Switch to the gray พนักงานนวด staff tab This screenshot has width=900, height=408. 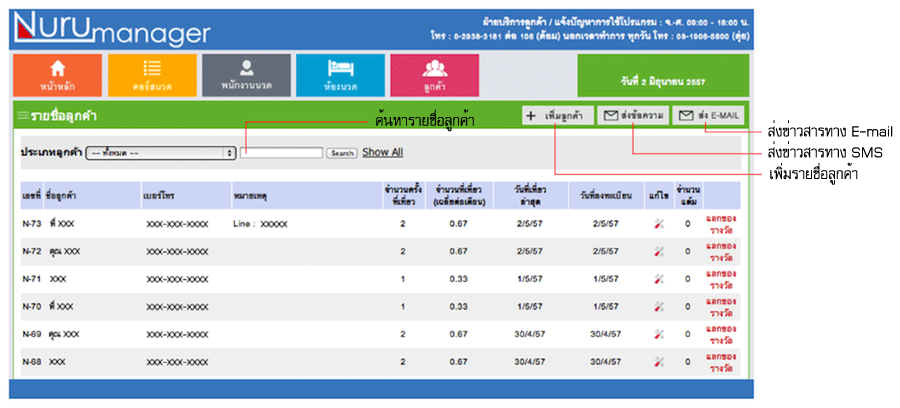point(246,74)
